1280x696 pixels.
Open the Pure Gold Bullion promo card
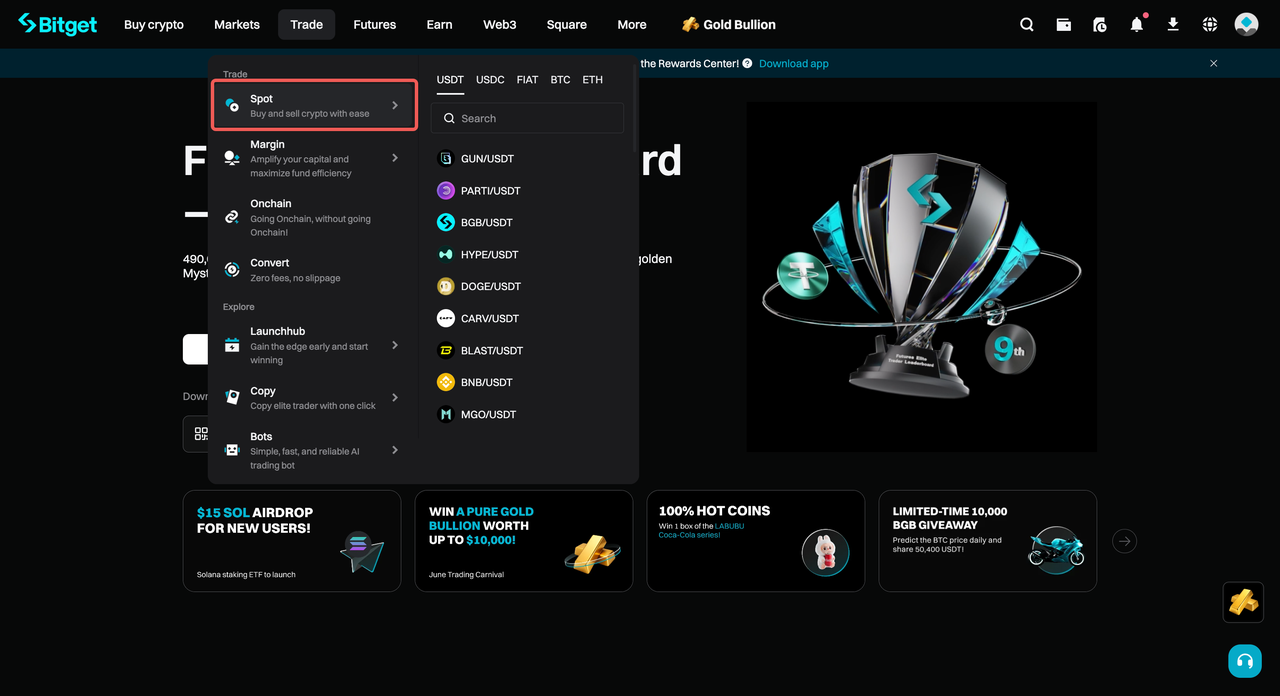524,541
